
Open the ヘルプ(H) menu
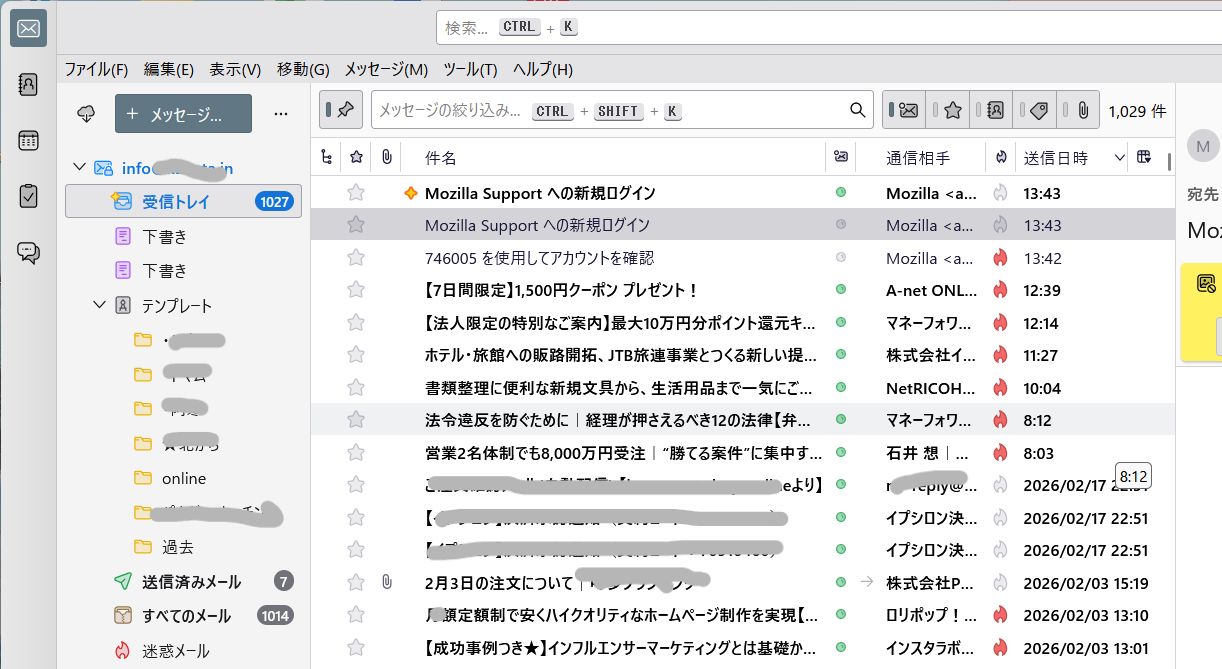[542, 69]
